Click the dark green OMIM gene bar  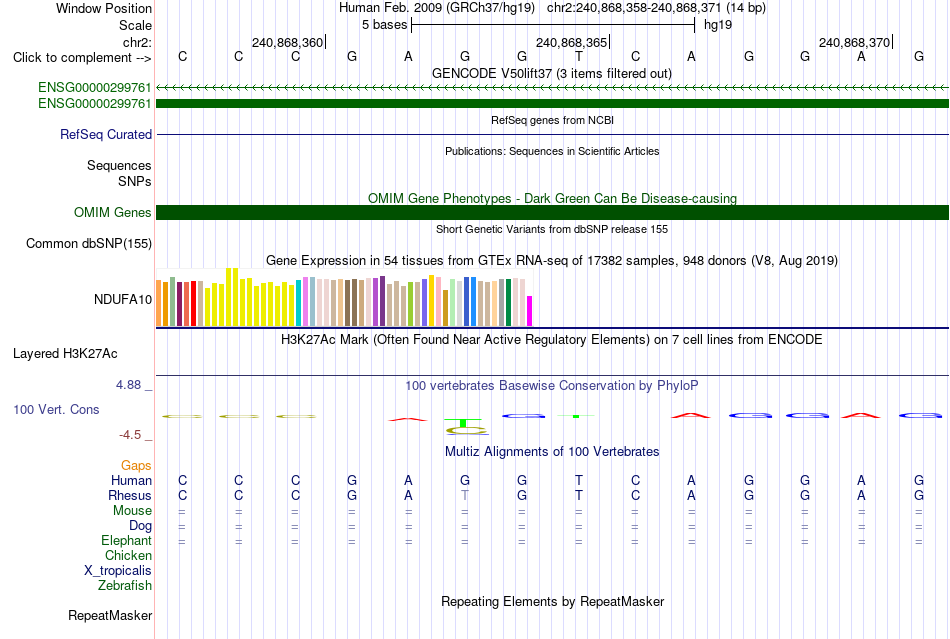(x=553, y=213)
